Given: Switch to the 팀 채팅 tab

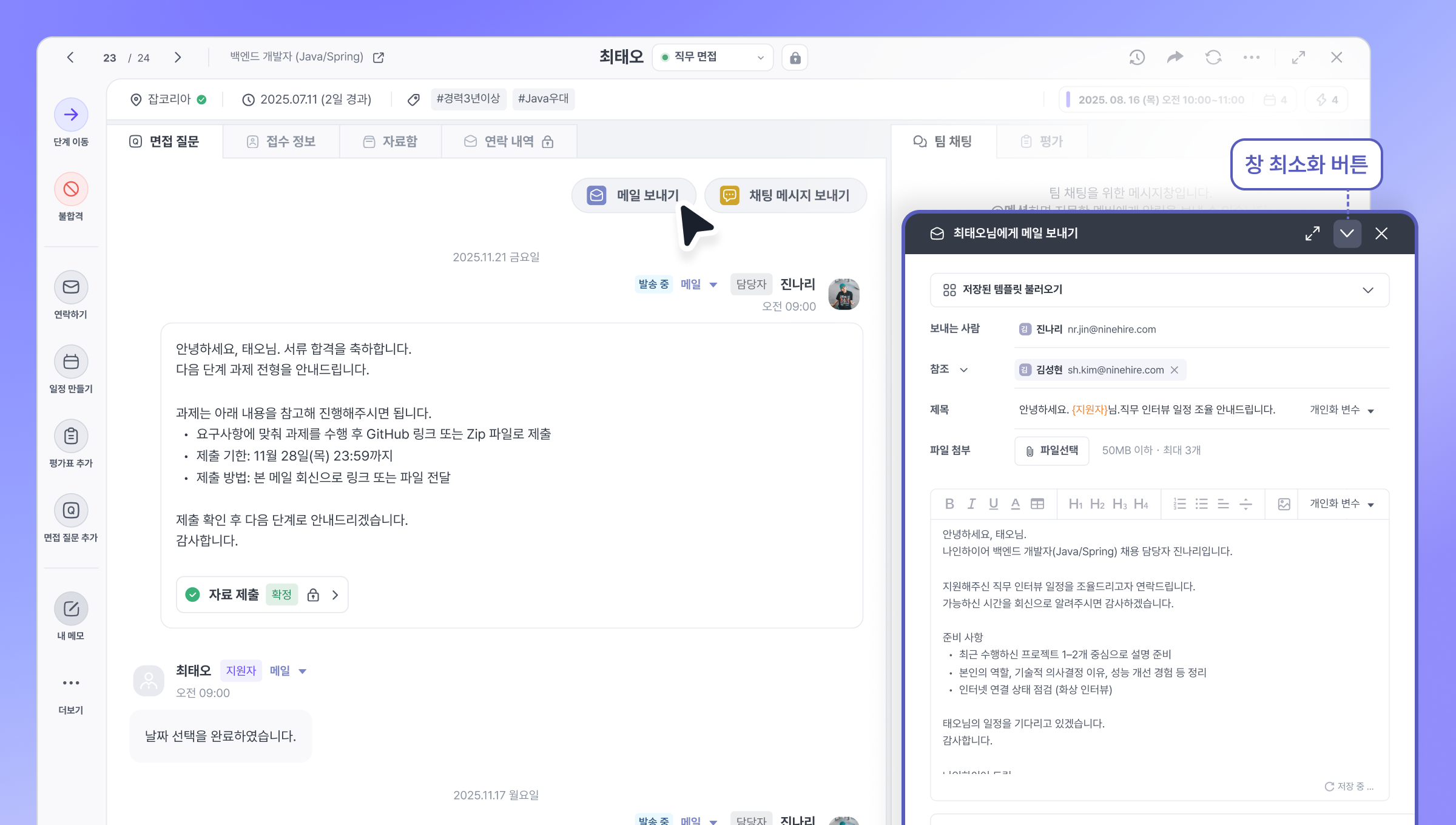Looking at the screenshot, I should (943, 141).
